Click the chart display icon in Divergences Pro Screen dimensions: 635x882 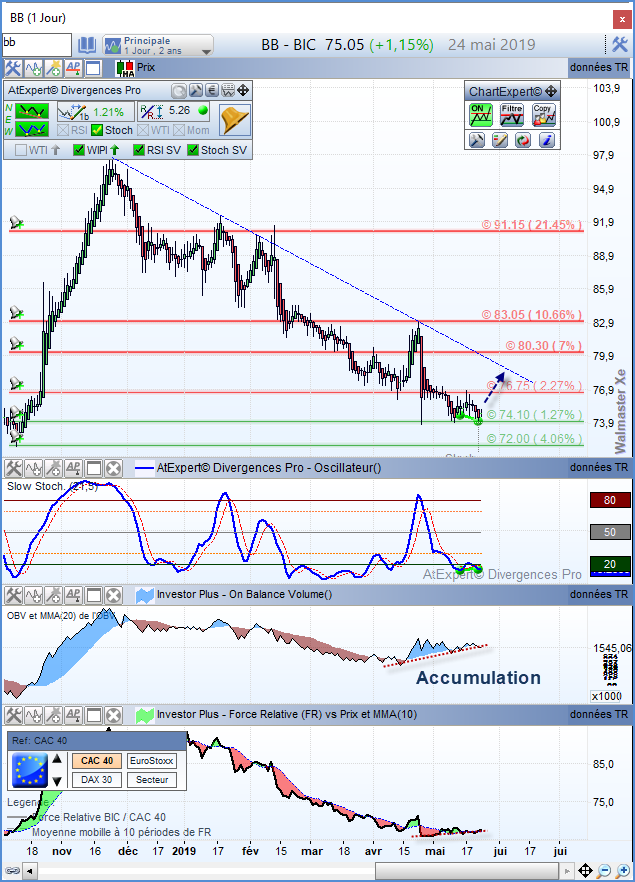[228, 91]
